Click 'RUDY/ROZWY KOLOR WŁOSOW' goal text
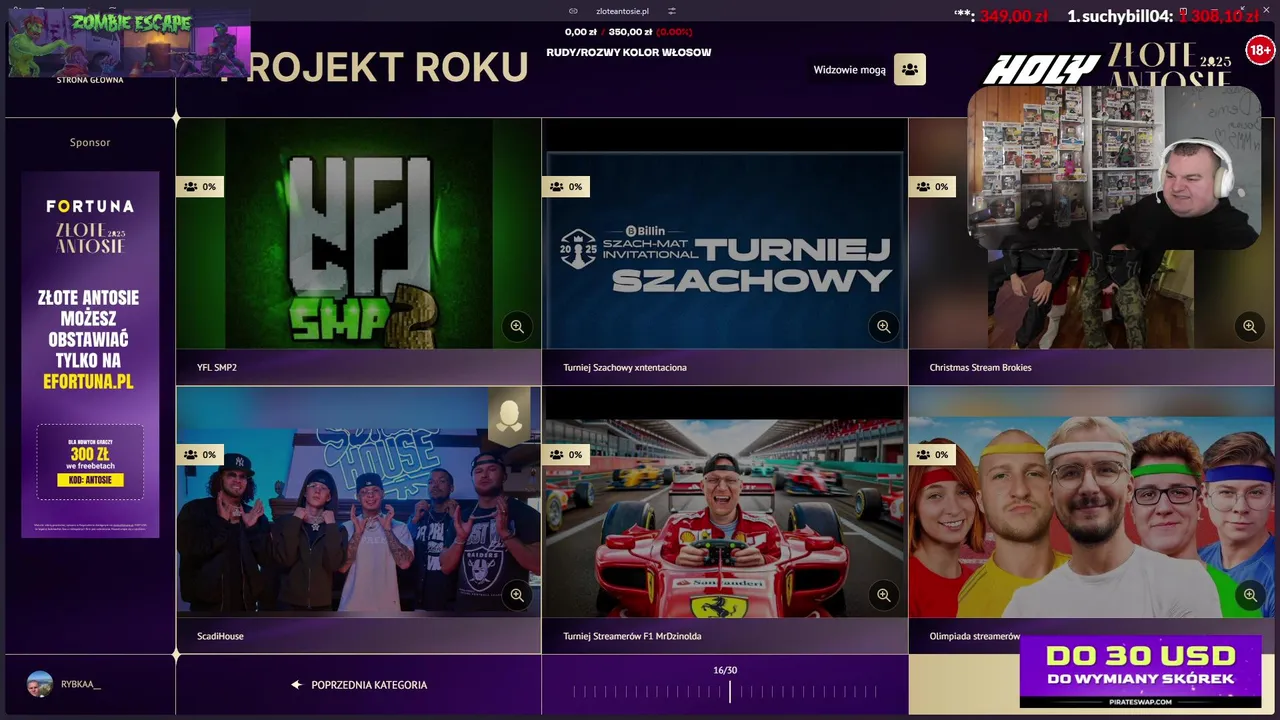This screenshot has height=720, width=1280. [629, 52]
